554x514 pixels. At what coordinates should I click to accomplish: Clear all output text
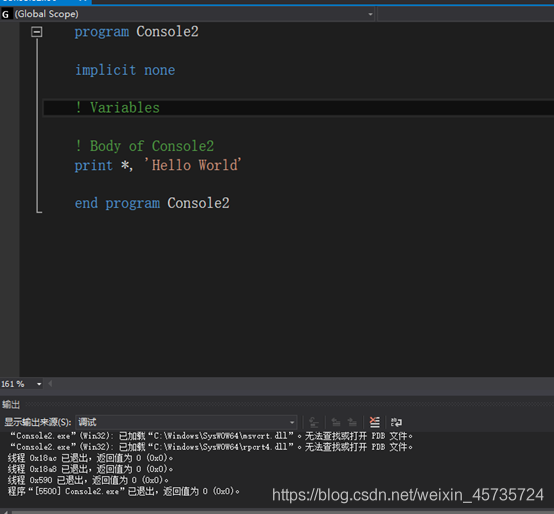[x=374, y=422]
